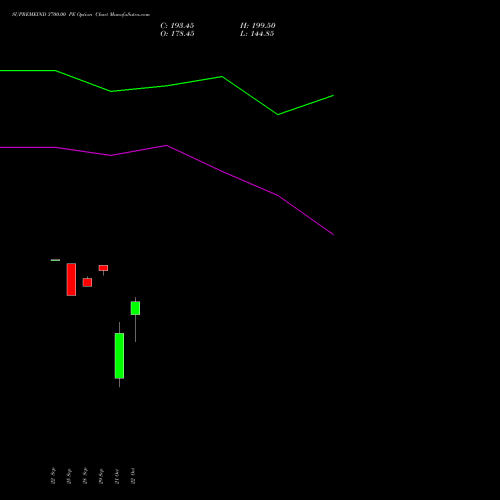Select the tall red candlestick for 23 Sep
This screenshot has height=500, width=500.
(71, 279)
